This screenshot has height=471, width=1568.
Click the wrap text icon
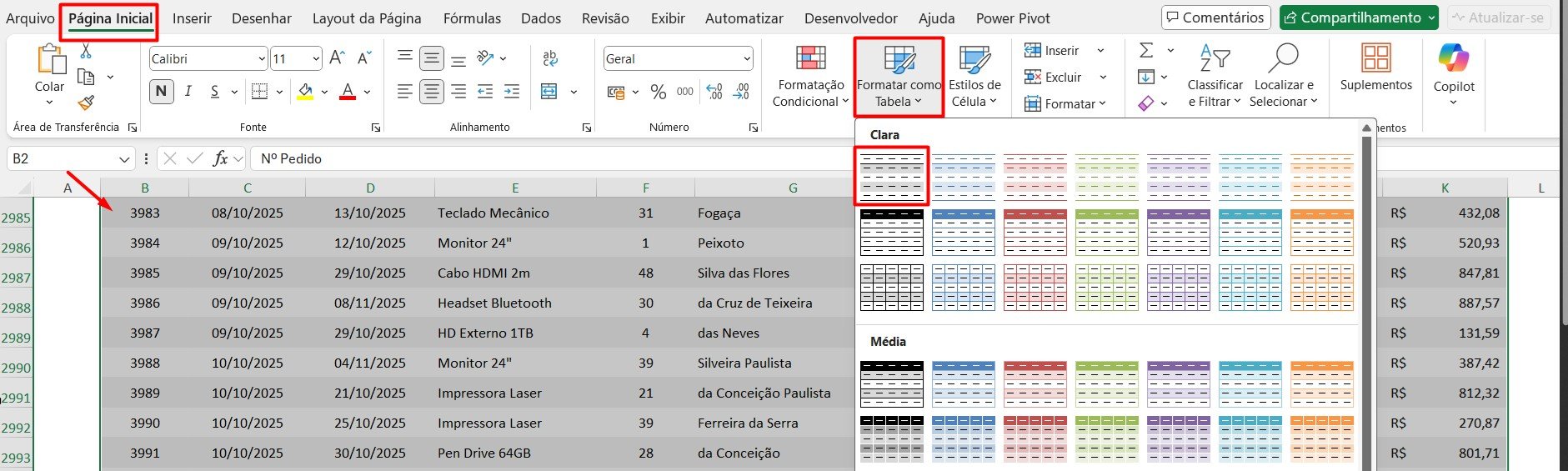click(550, 58)
